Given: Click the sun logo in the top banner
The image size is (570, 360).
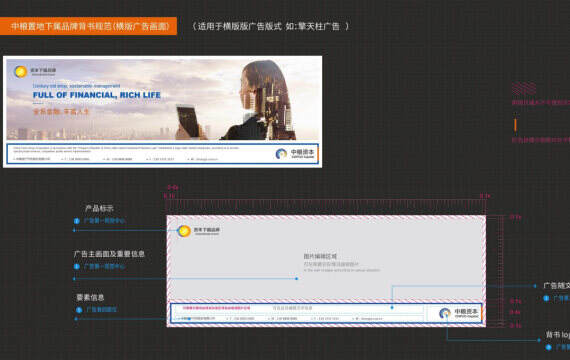Looking at the screenshot, I should [20, 72].
